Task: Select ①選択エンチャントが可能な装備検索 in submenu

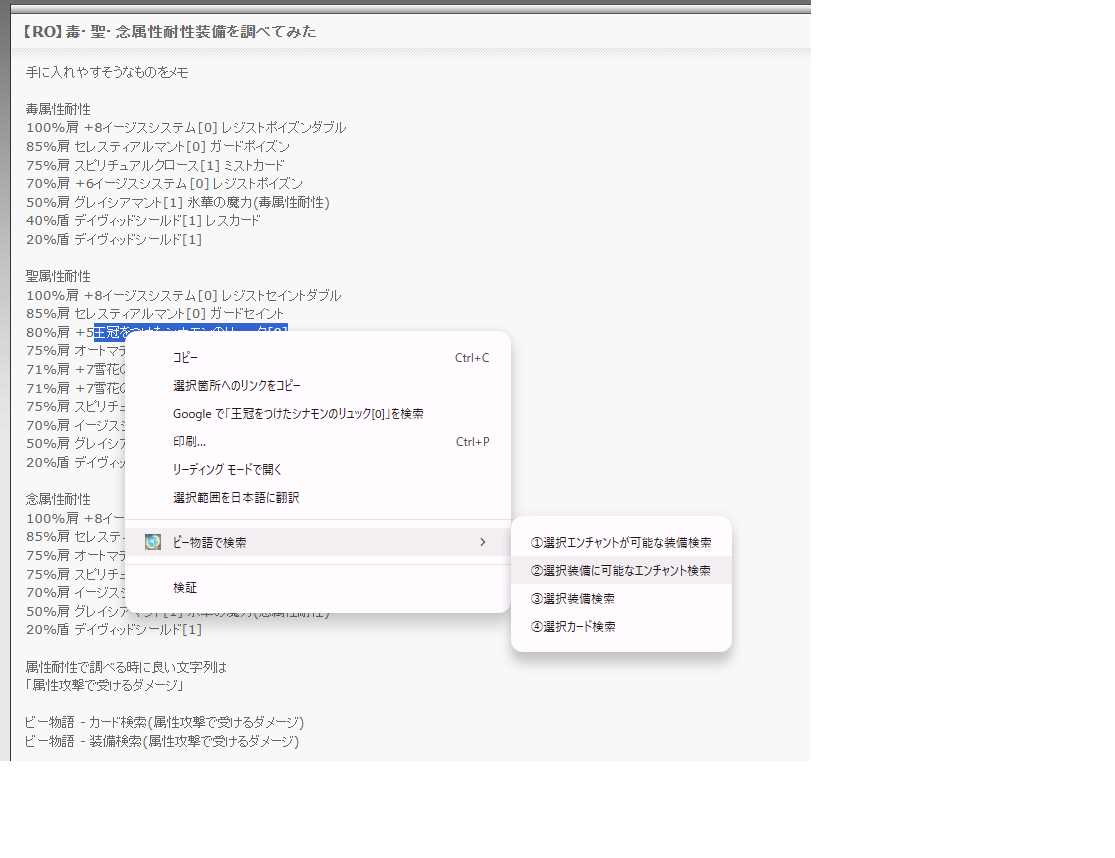Action: coord(621,542)
